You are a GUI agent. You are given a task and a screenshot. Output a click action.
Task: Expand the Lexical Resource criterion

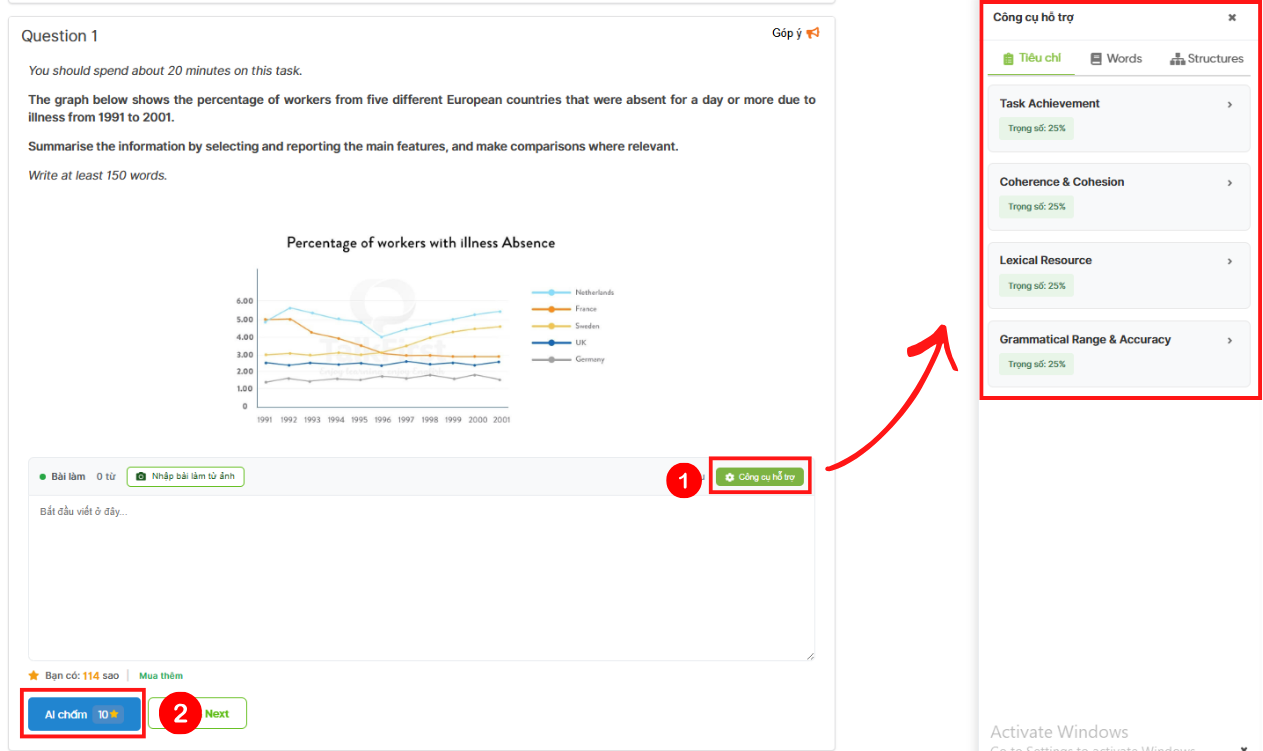[x=1229, y=261]
